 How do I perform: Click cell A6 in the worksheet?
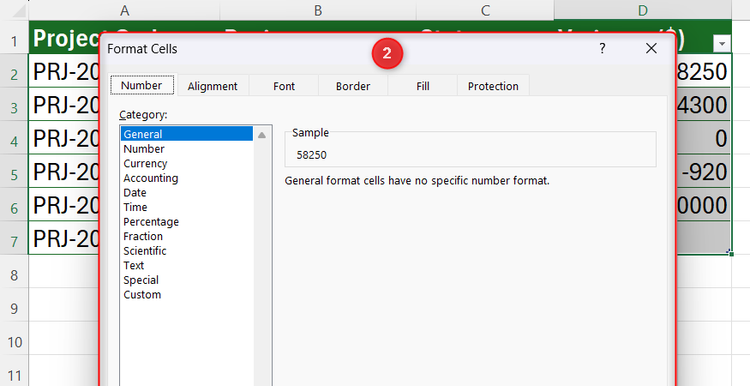coord(64,205)
